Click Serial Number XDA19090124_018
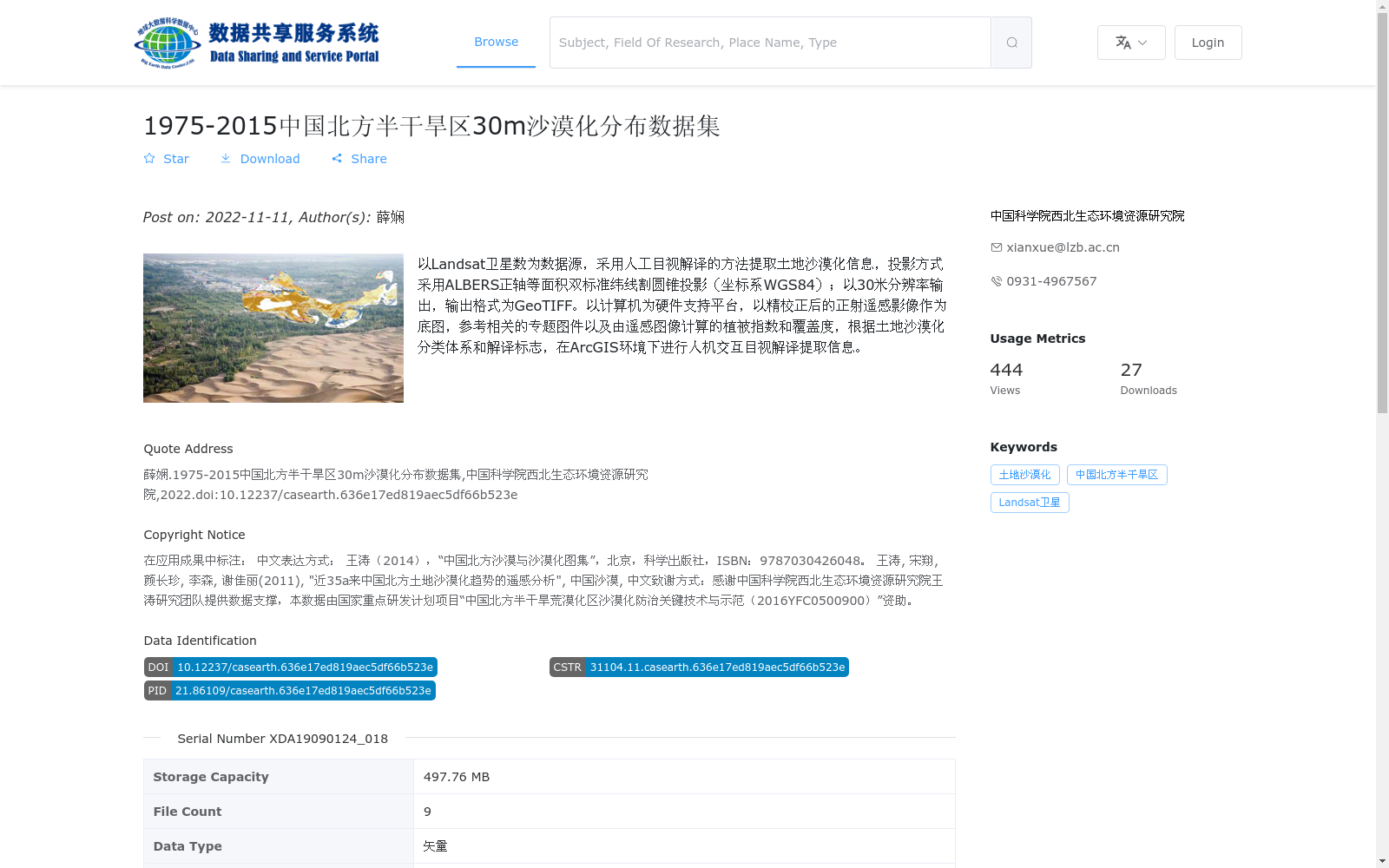1389x868 pixels. 282,739
